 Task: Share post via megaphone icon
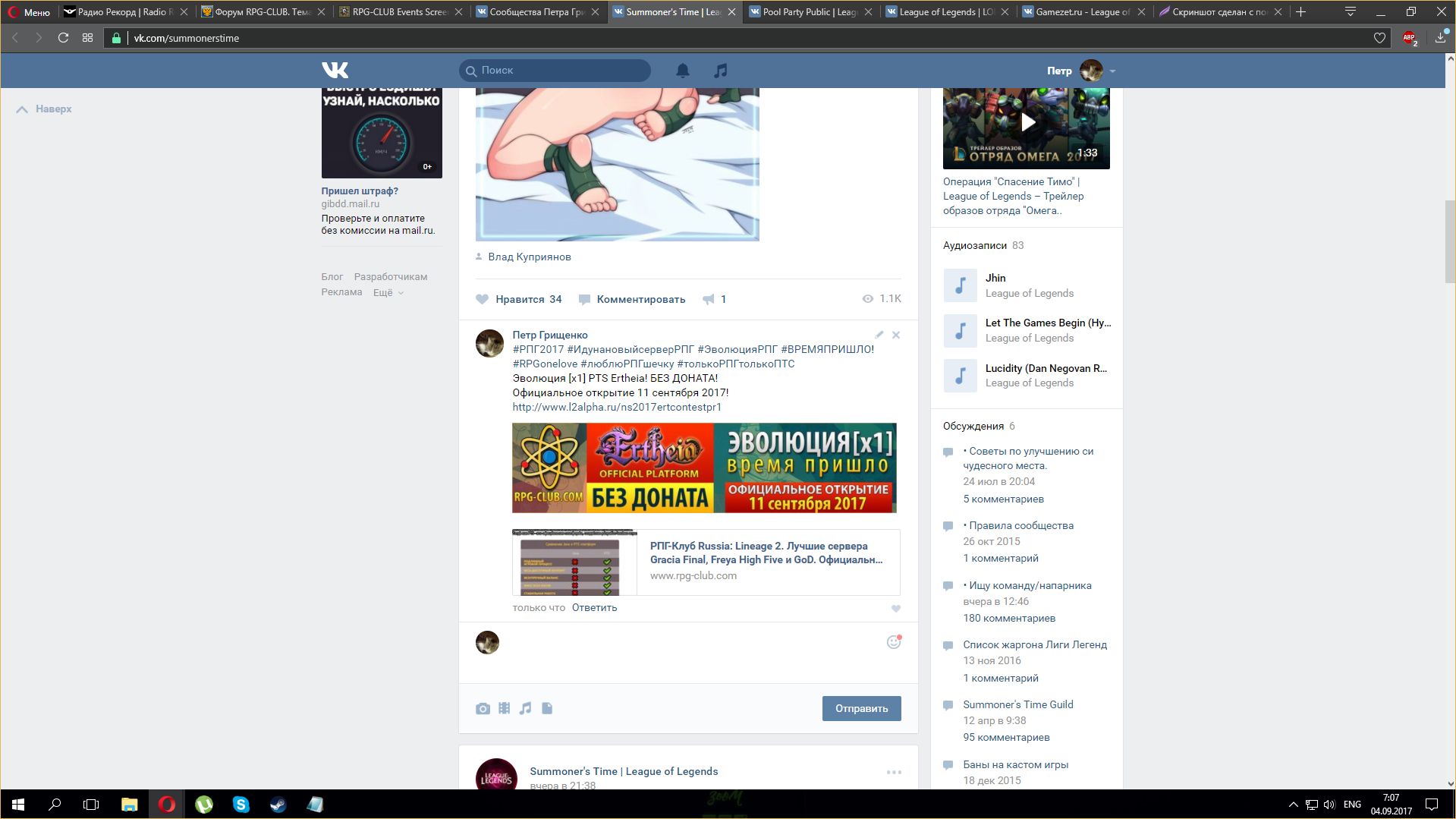(708, 299)
